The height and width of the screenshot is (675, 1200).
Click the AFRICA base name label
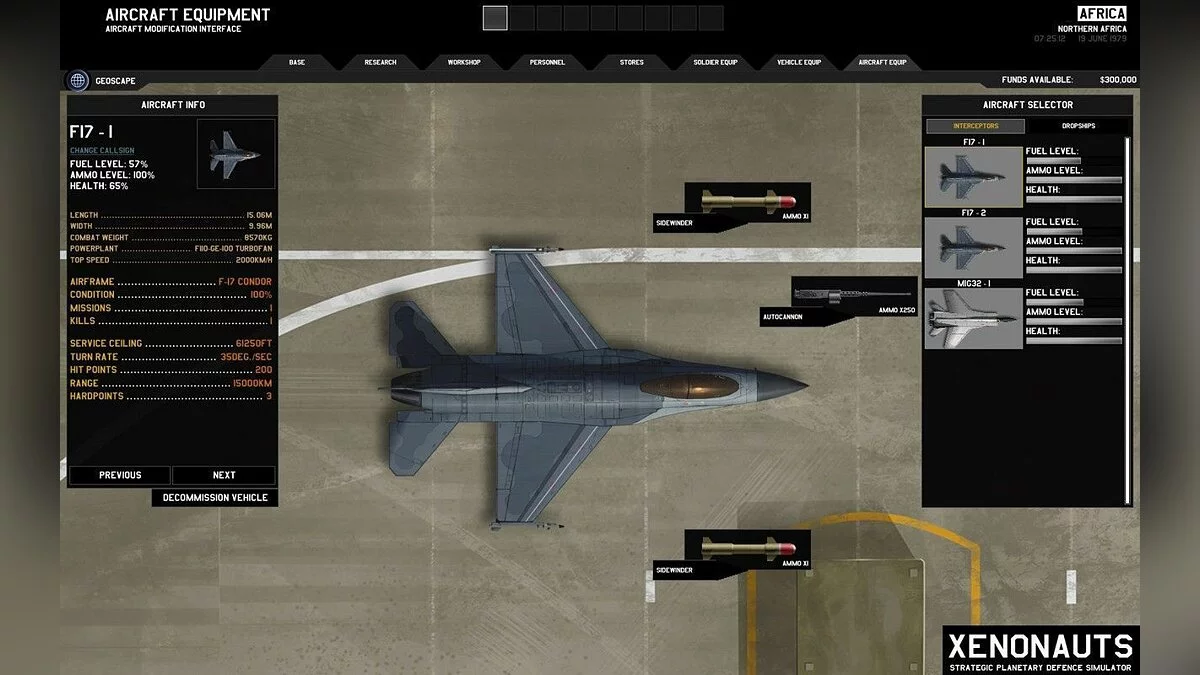tap(1102, 14)
